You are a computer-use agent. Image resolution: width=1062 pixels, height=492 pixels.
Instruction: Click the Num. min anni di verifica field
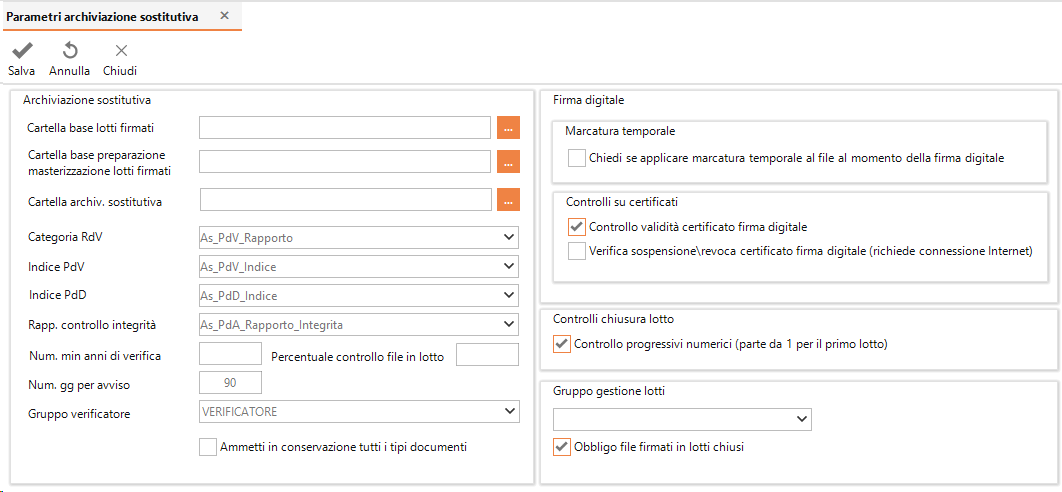[x=230, y=354]
